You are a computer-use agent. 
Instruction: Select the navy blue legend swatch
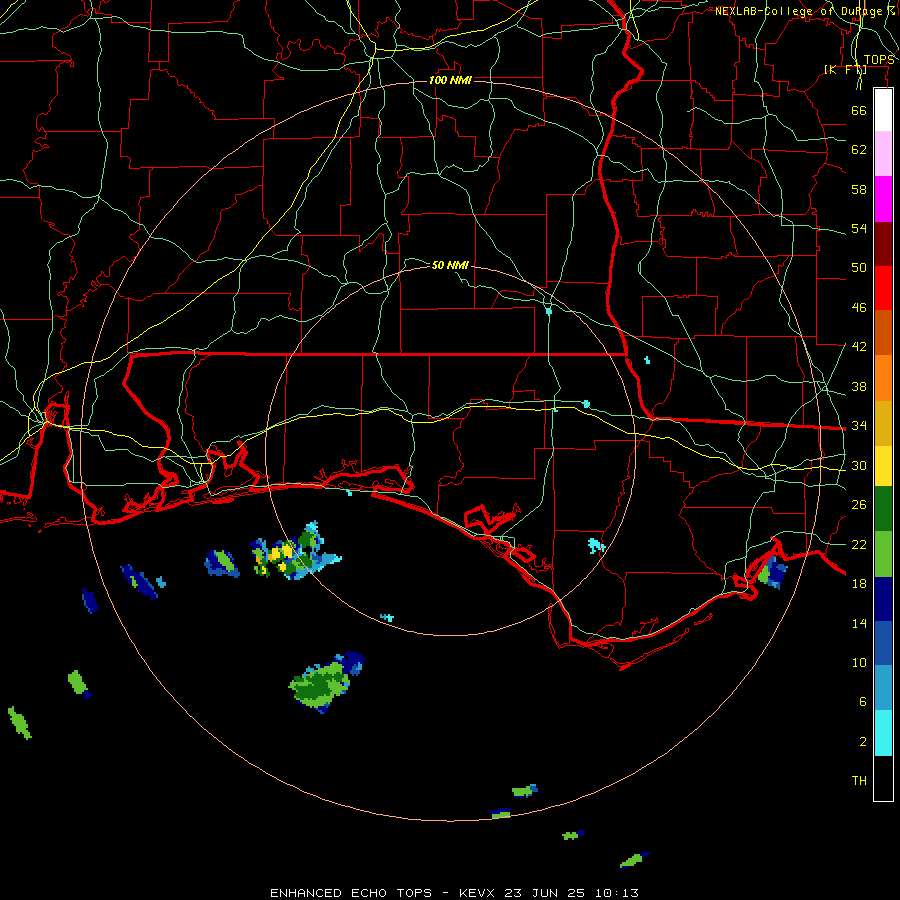pyautogui.click(x=883, y=599)
